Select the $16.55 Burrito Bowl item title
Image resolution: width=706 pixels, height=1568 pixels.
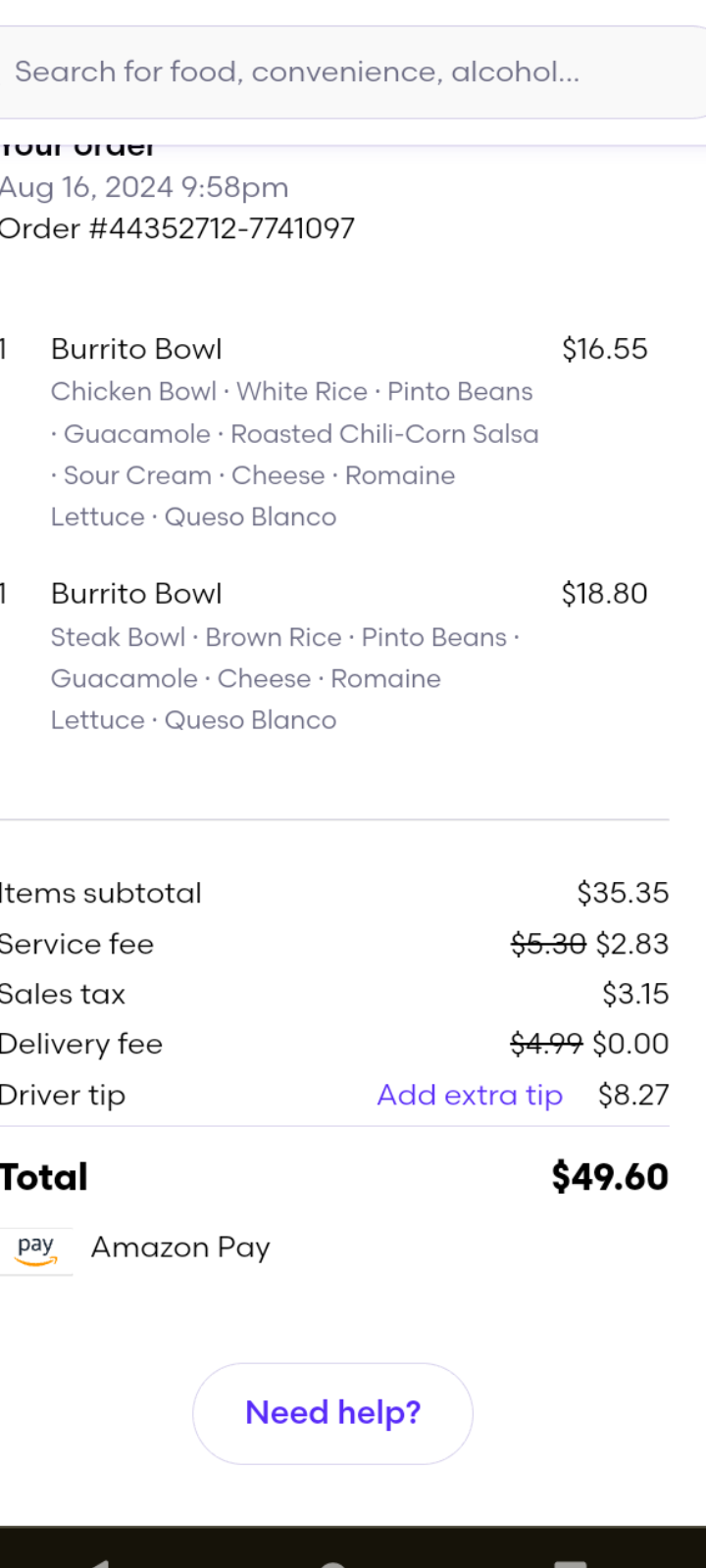point(136,349)
